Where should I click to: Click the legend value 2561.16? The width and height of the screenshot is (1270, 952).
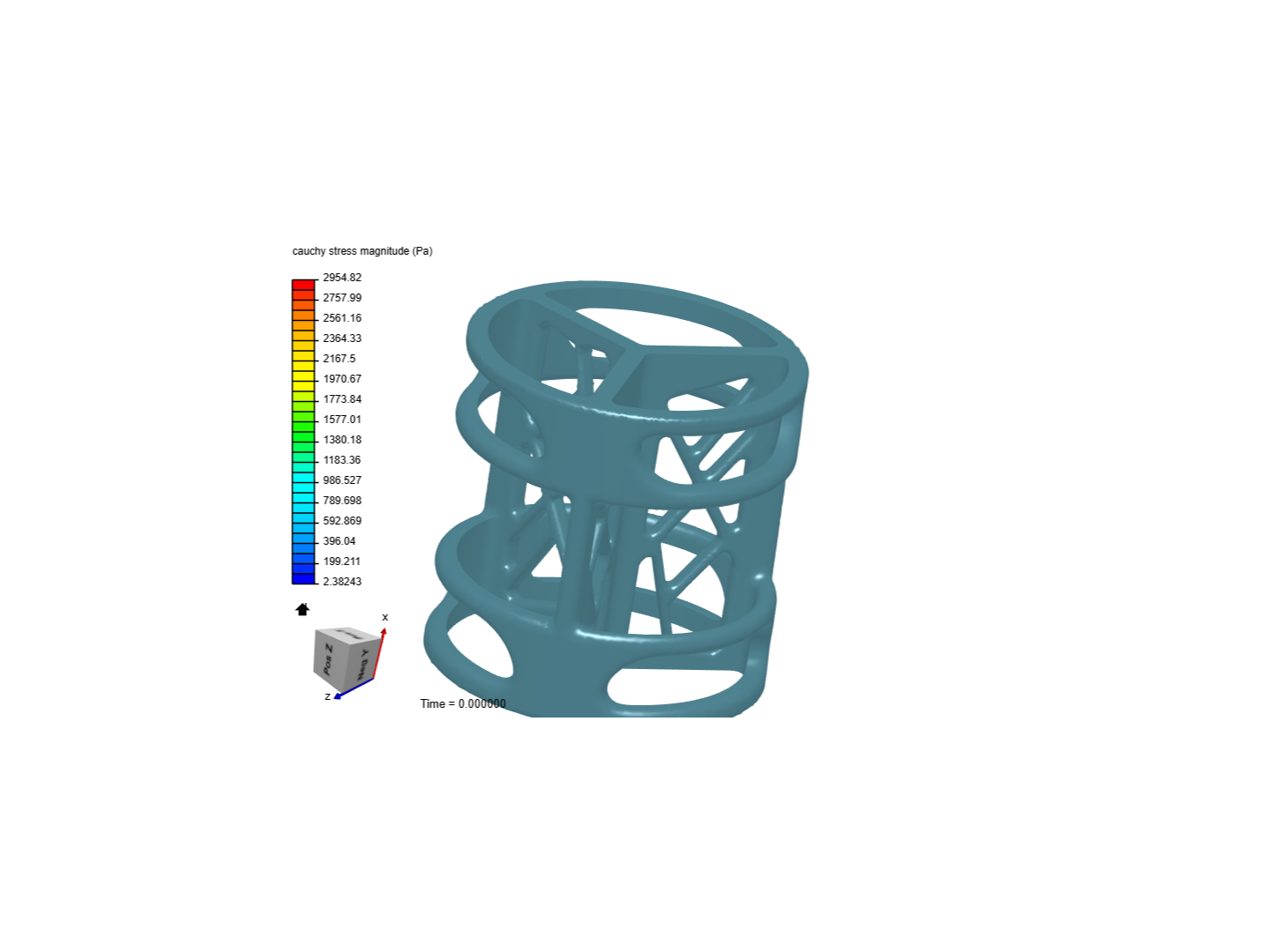click(342, 318)
